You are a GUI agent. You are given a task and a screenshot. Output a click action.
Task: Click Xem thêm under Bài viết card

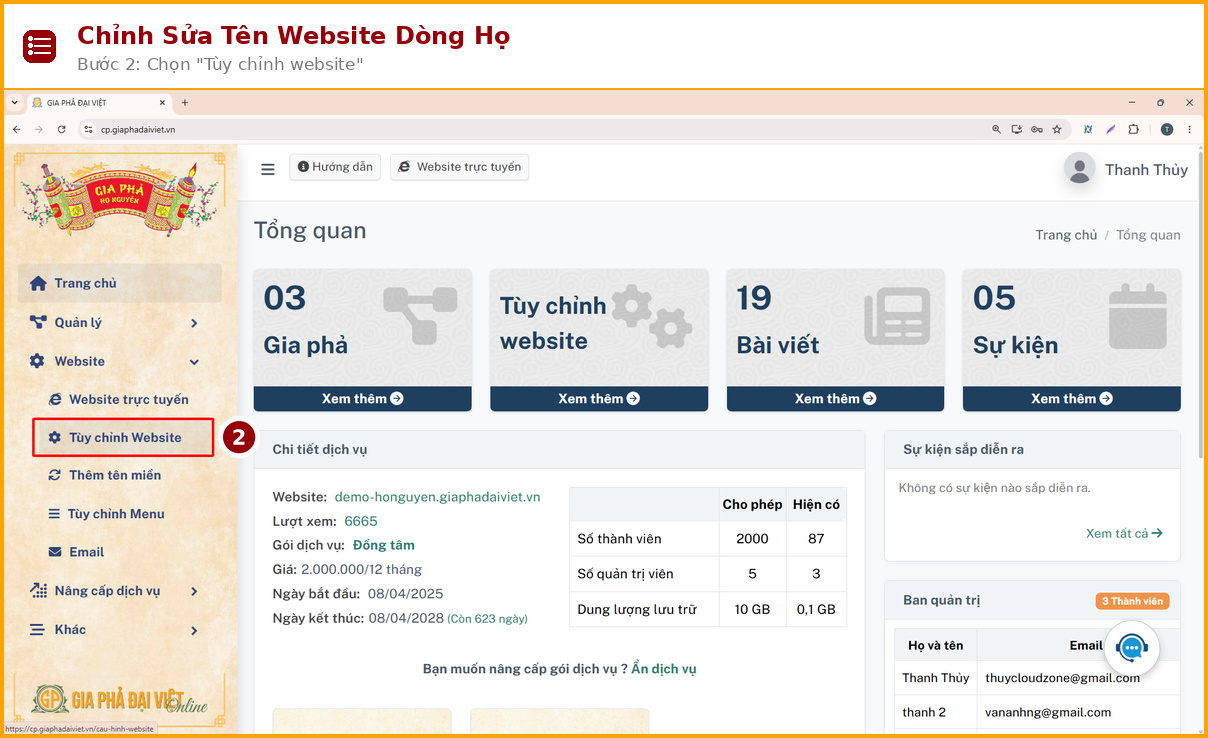click(835, 398)
